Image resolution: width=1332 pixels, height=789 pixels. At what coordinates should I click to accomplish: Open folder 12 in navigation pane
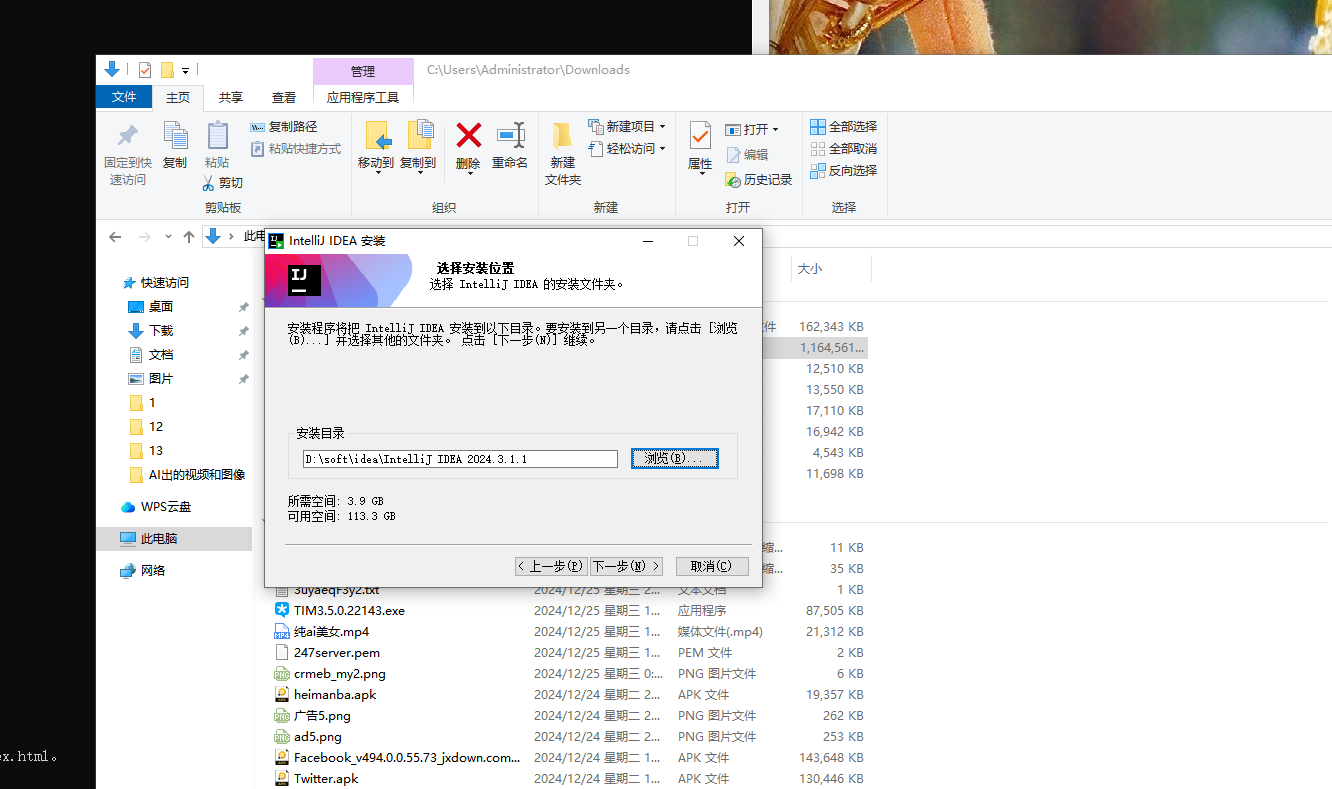coord(146,427)
